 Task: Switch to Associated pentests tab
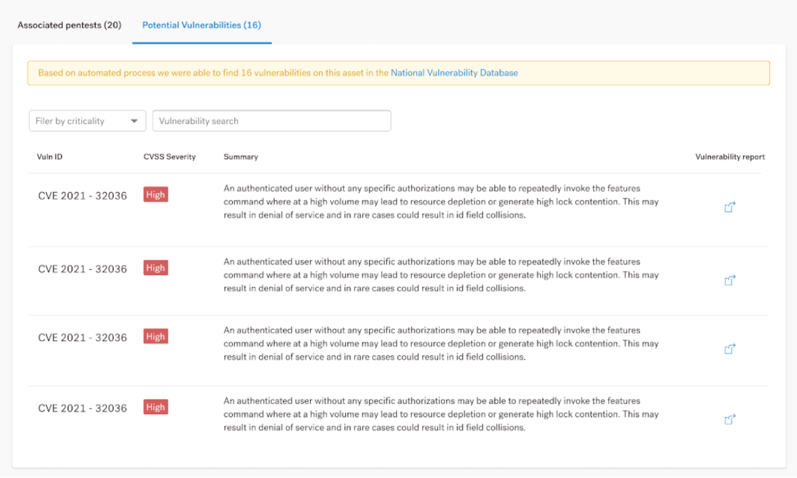pos(69,25)
